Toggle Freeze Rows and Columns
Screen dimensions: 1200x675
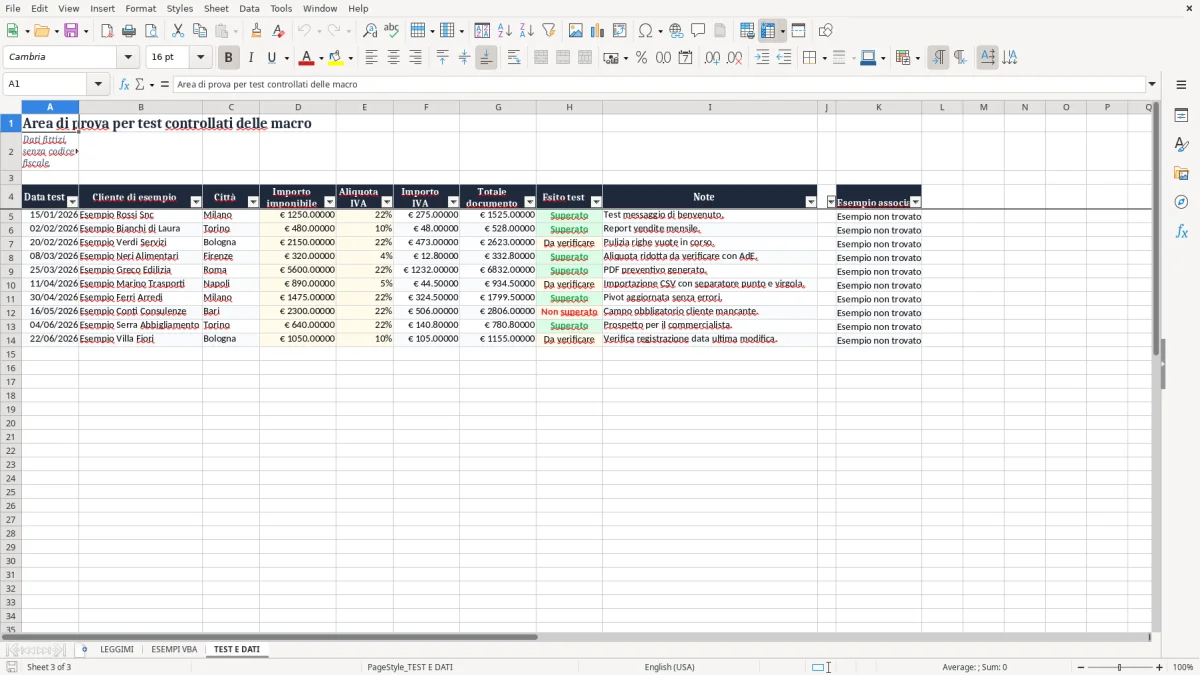click(x=768, y=31)
